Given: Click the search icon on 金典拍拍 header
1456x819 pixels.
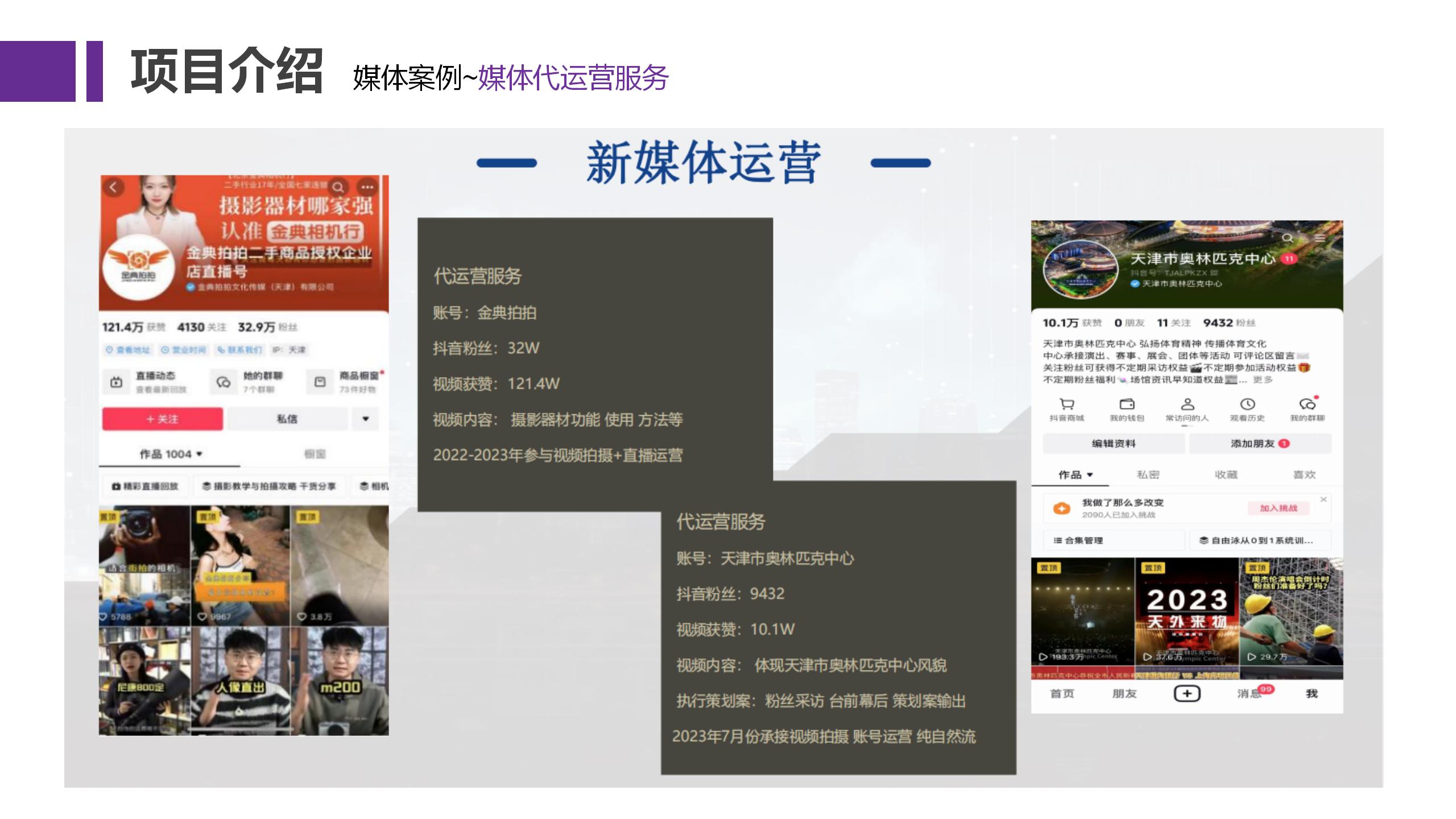Looking at the screenshot, I should tap(338, 187).
